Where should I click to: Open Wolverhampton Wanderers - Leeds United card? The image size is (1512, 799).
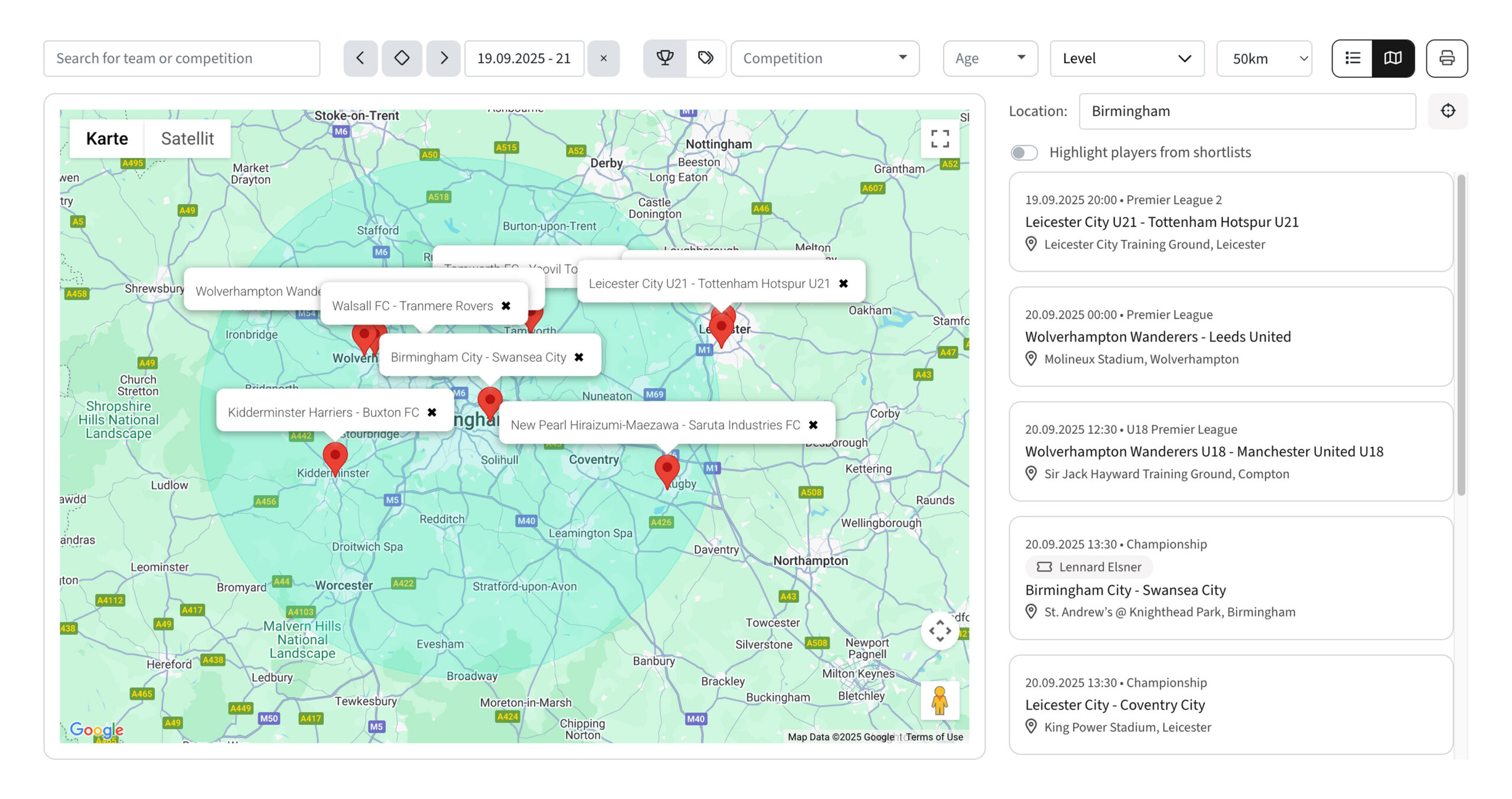[x=1231, y=336]
